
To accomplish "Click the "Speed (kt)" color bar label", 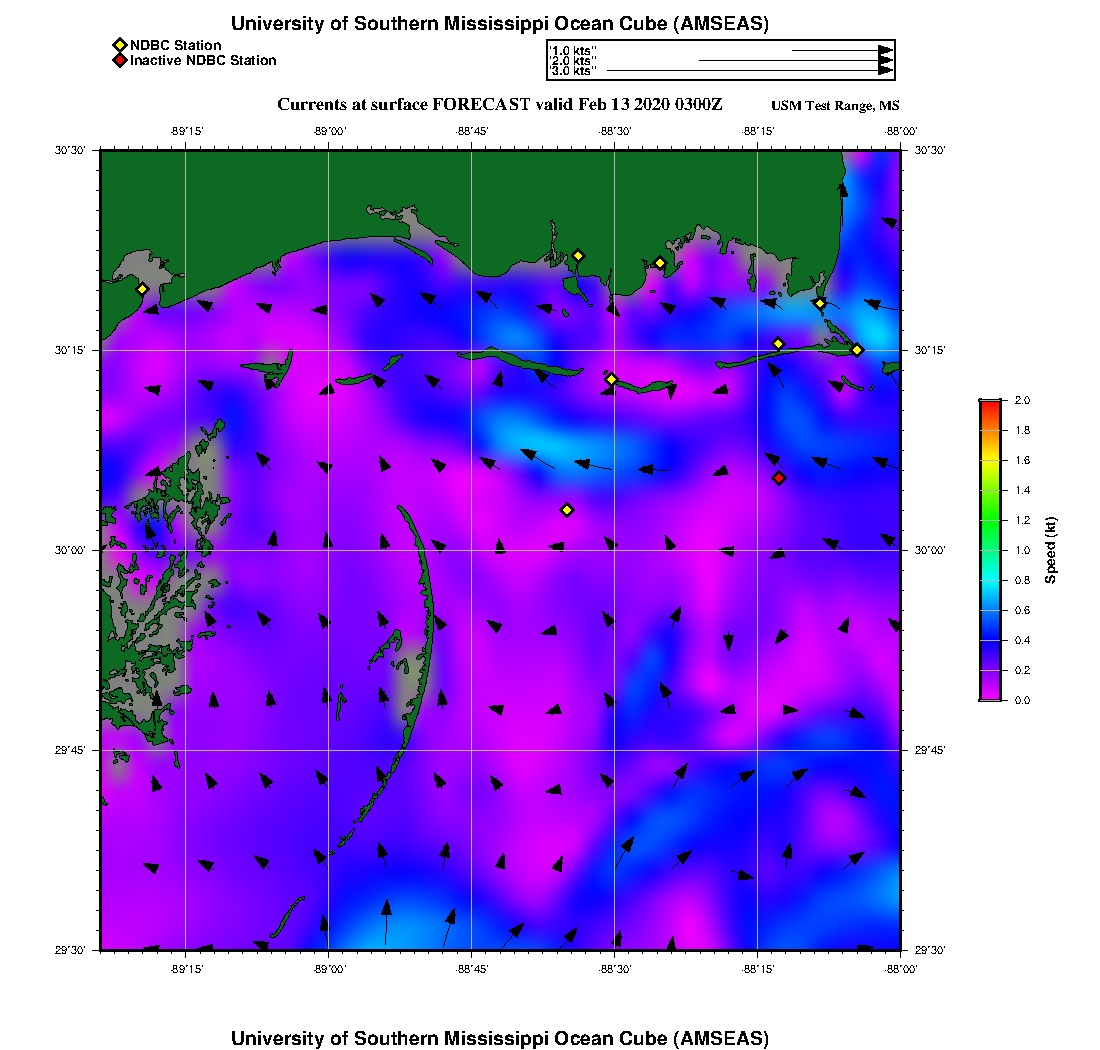I will [x=1050, y=550].
